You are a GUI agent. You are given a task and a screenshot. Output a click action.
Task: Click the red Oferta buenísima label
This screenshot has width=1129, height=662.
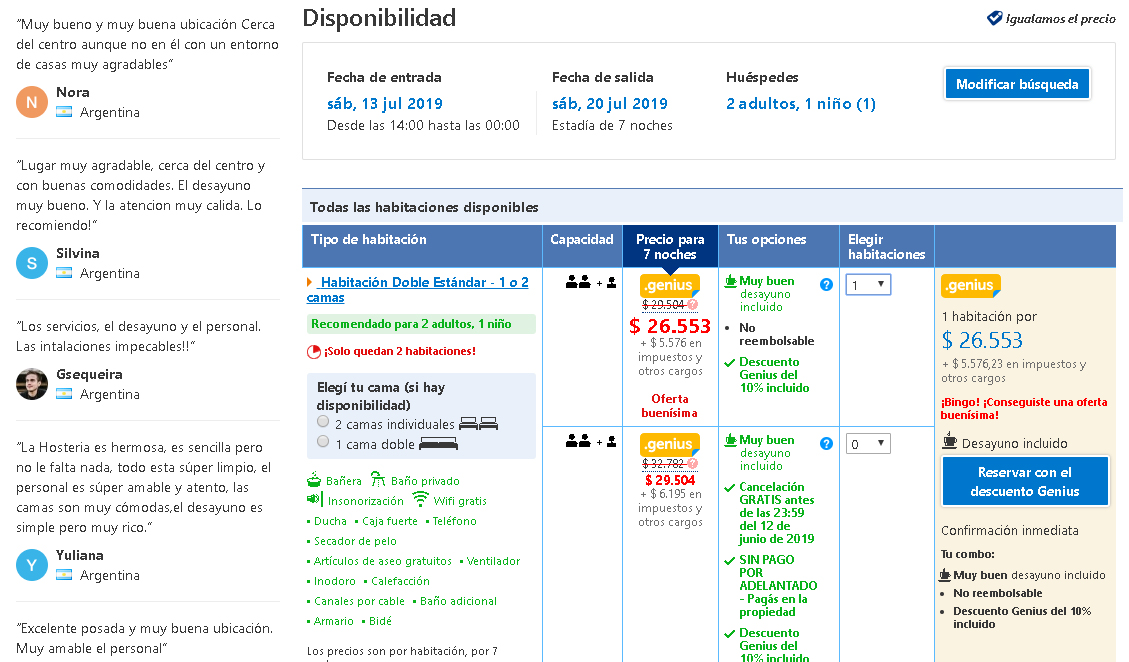pos(670,406)
